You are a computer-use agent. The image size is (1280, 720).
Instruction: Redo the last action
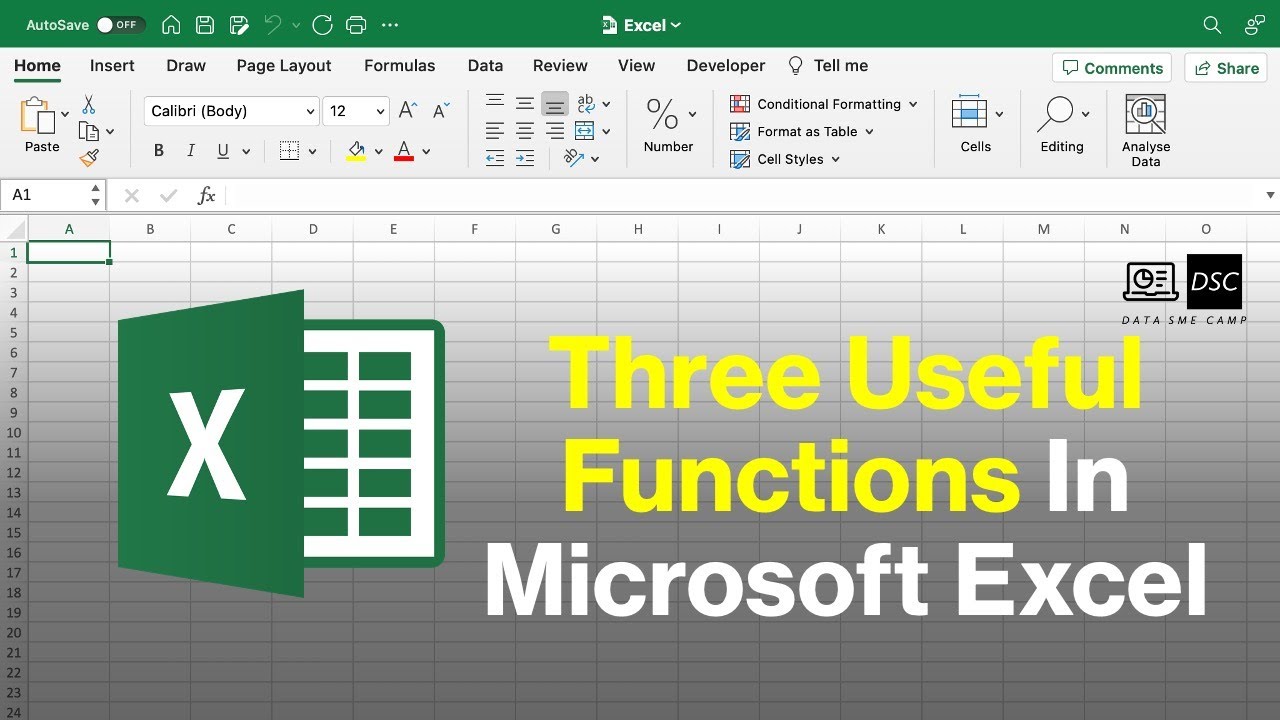(322, 25)
